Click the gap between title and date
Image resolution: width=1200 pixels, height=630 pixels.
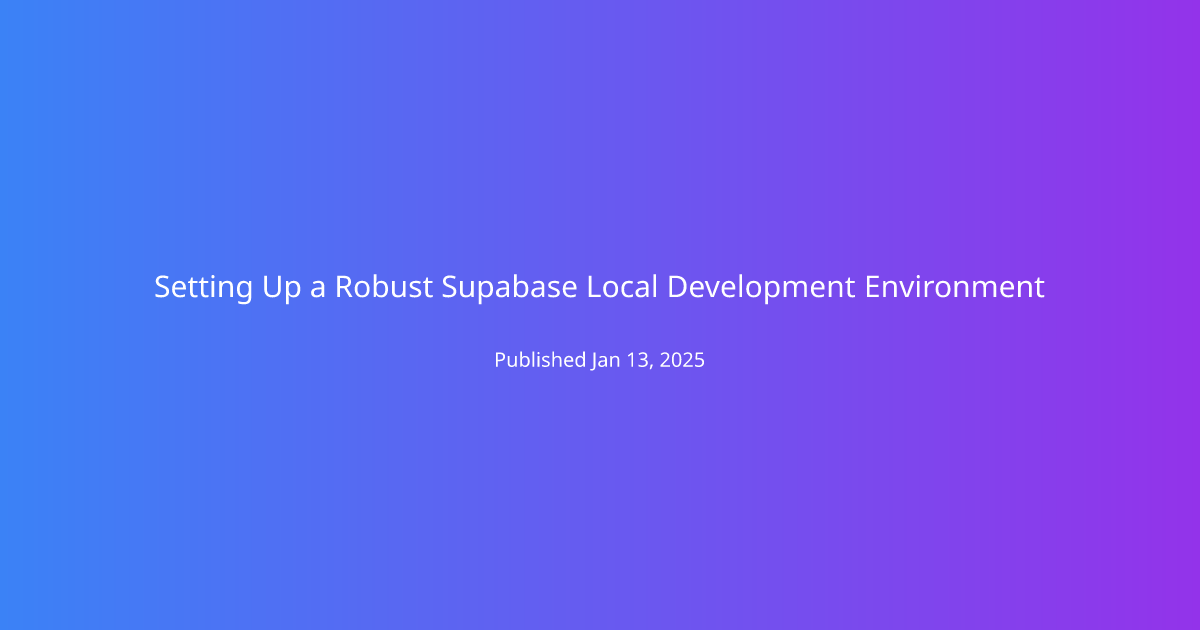coord(600,326)
